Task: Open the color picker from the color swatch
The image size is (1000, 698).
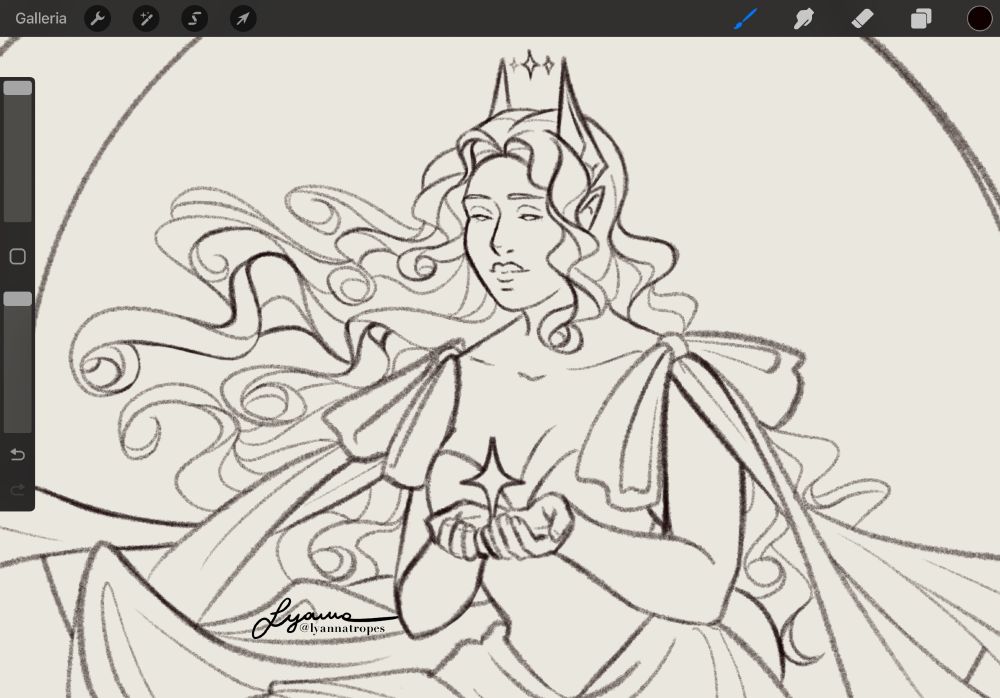Action: click(x=978, y=18)
